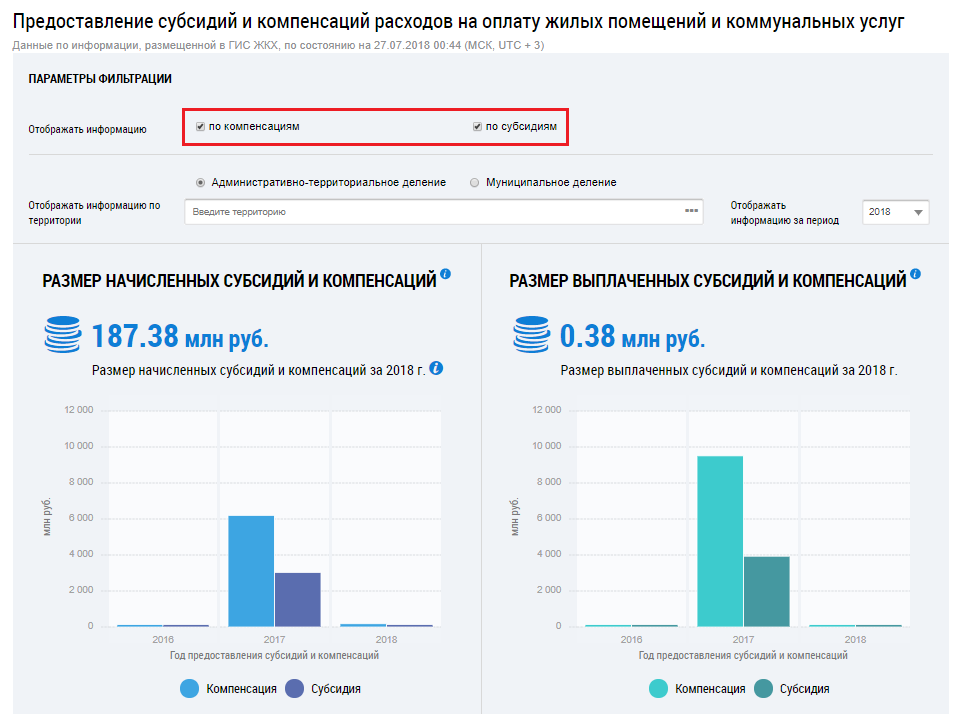Select 'Муниципальное деление' radio button
Viewport: 960px width, 720px height.
coord(472,183)
